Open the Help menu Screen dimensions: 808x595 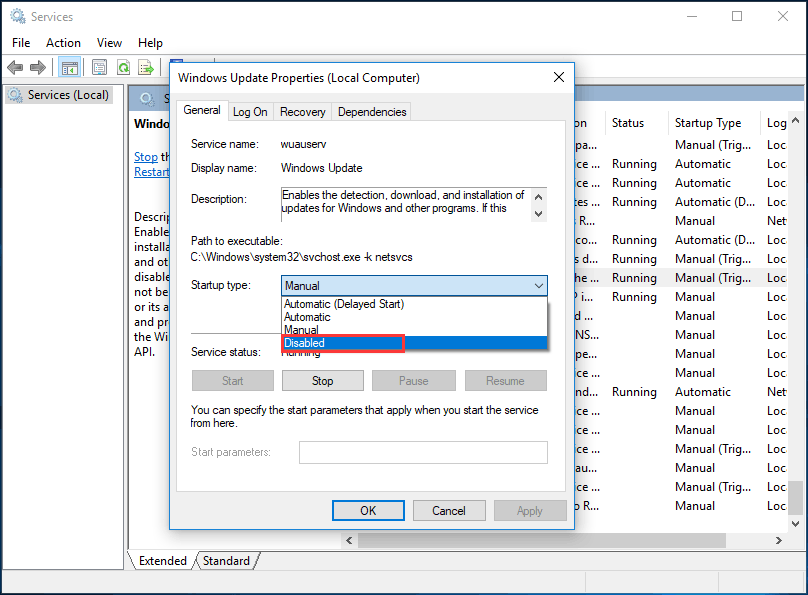click(x=150, y=43)
